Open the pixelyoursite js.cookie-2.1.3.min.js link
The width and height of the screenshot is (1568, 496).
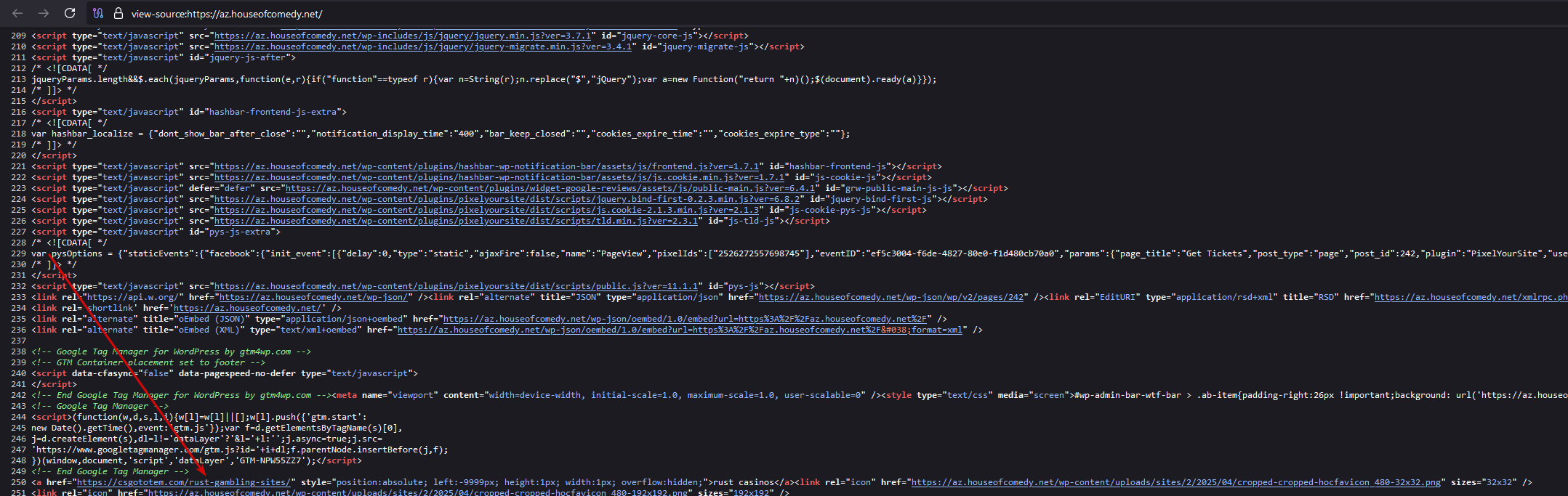pos(486,210)
